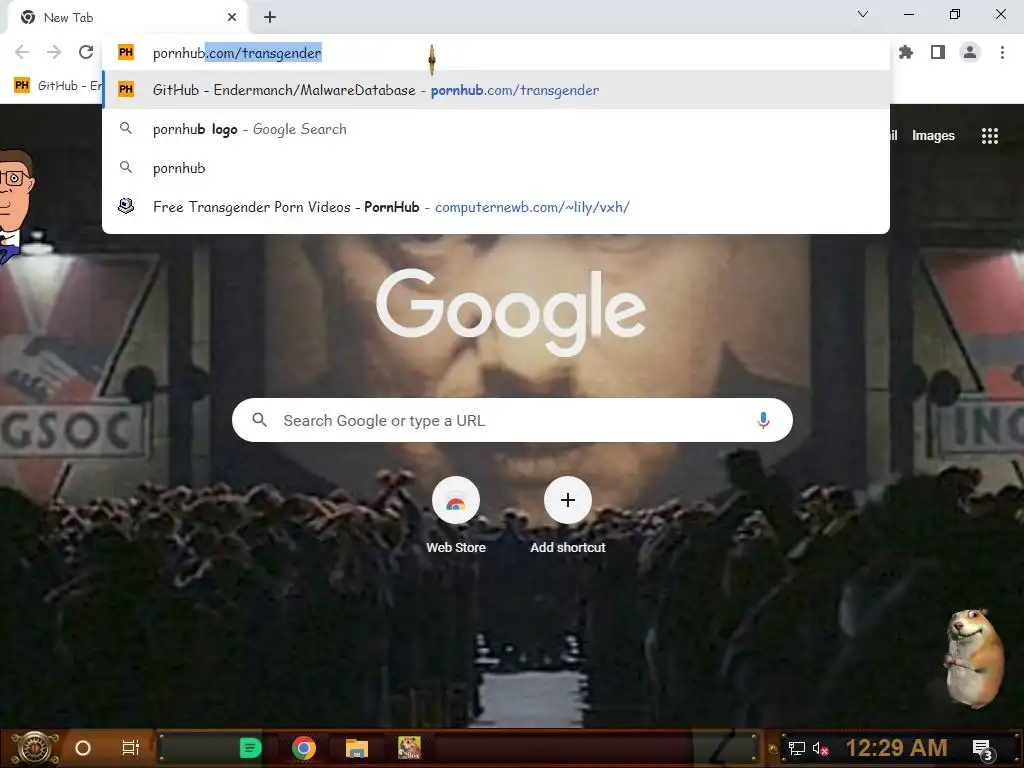Choose the computernewb.com suggestion
This screenshot has height=768, width=1024.
tap(496, 207)
